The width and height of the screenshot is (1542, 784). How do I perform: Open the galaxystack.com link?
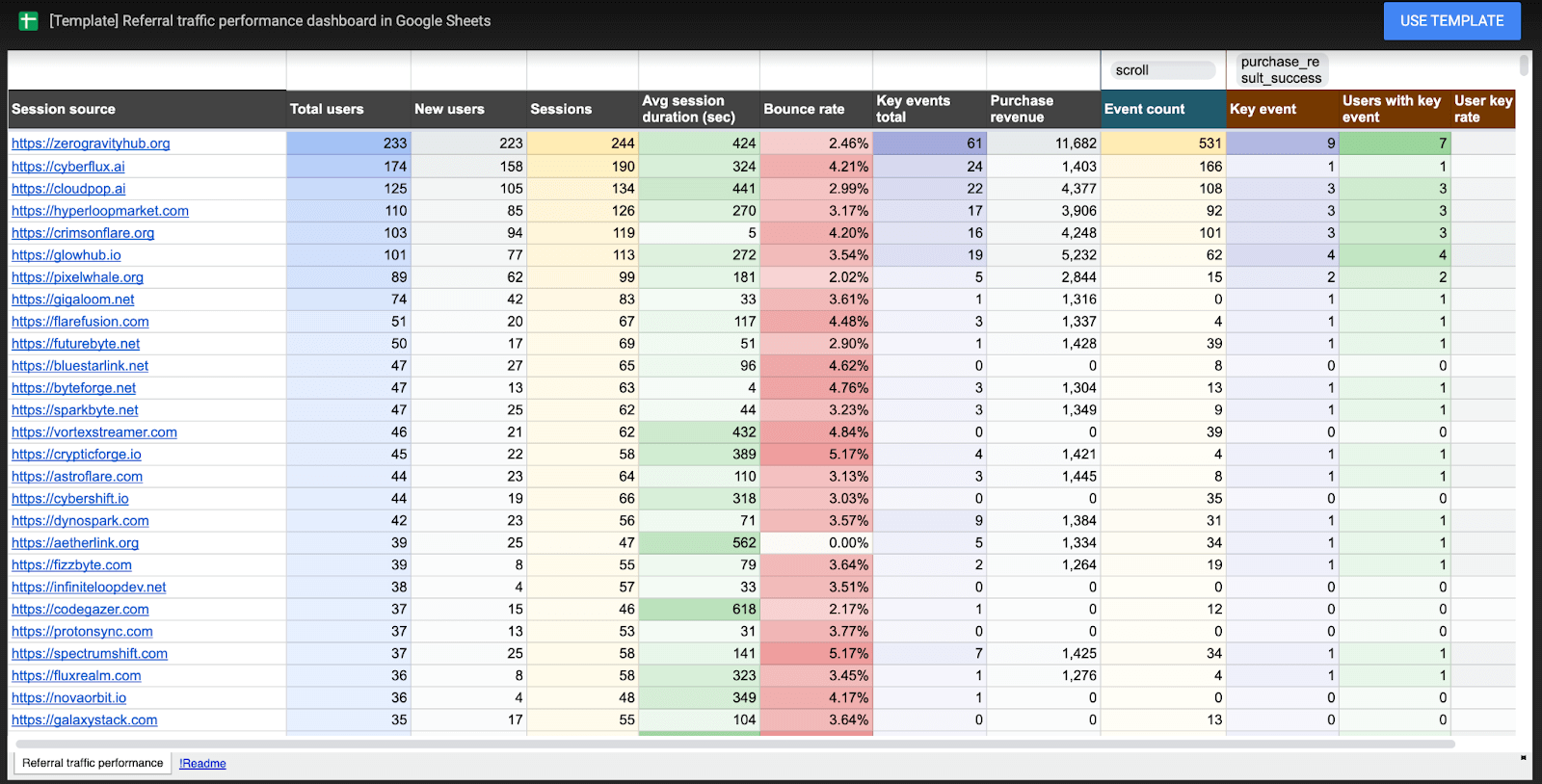[84, 720]
